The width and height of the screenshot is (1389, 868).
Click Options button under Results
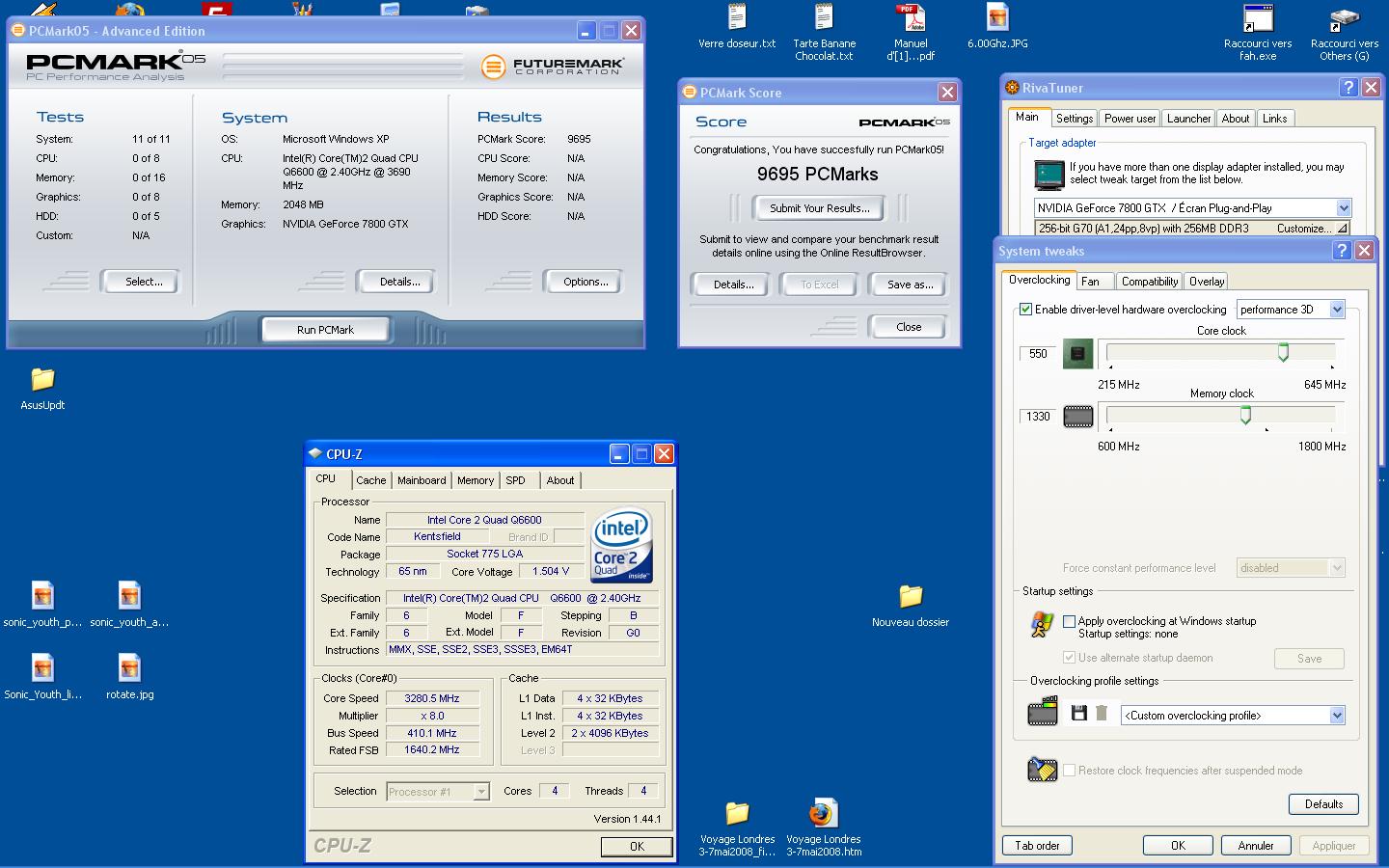pos(586,282)
